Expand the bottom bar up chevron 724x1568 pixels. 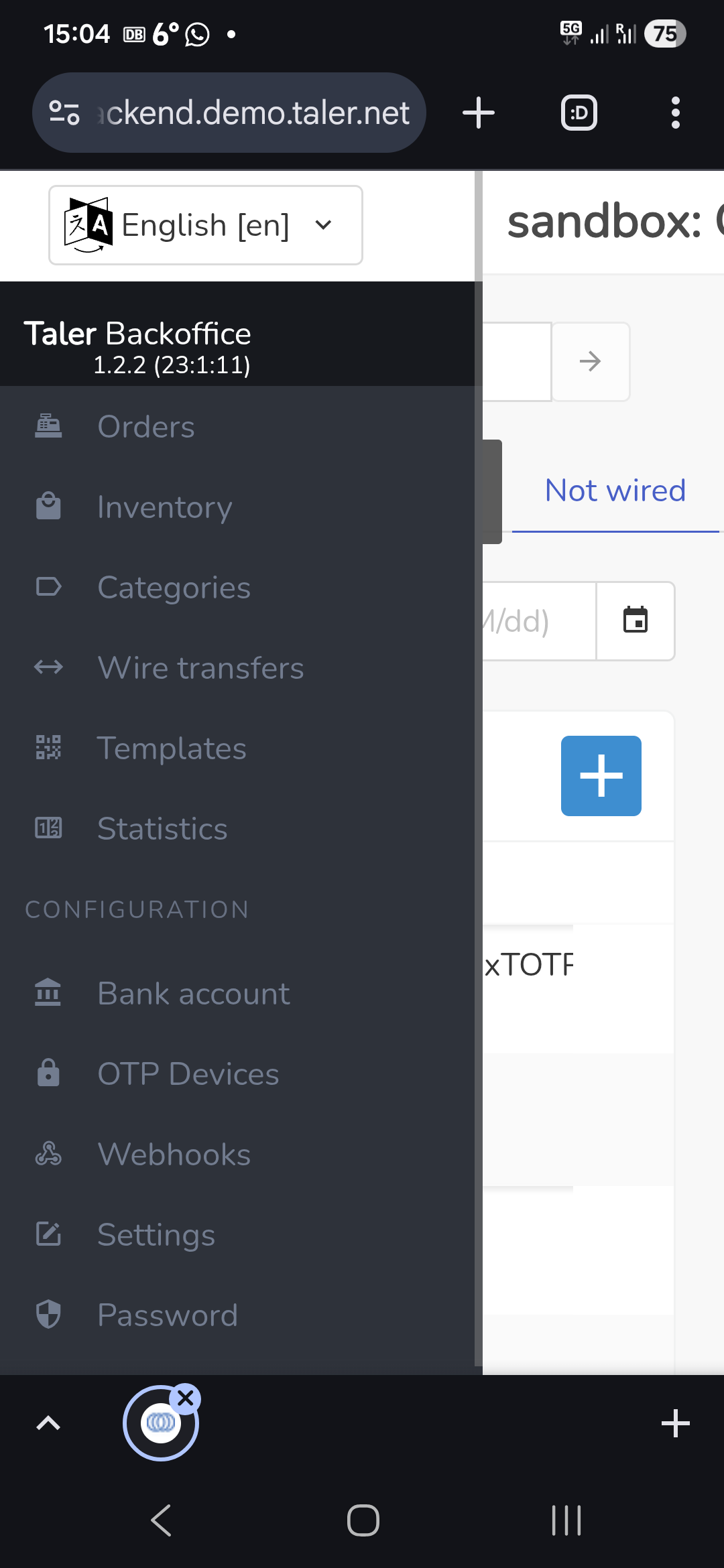[x=48, y=1423]
